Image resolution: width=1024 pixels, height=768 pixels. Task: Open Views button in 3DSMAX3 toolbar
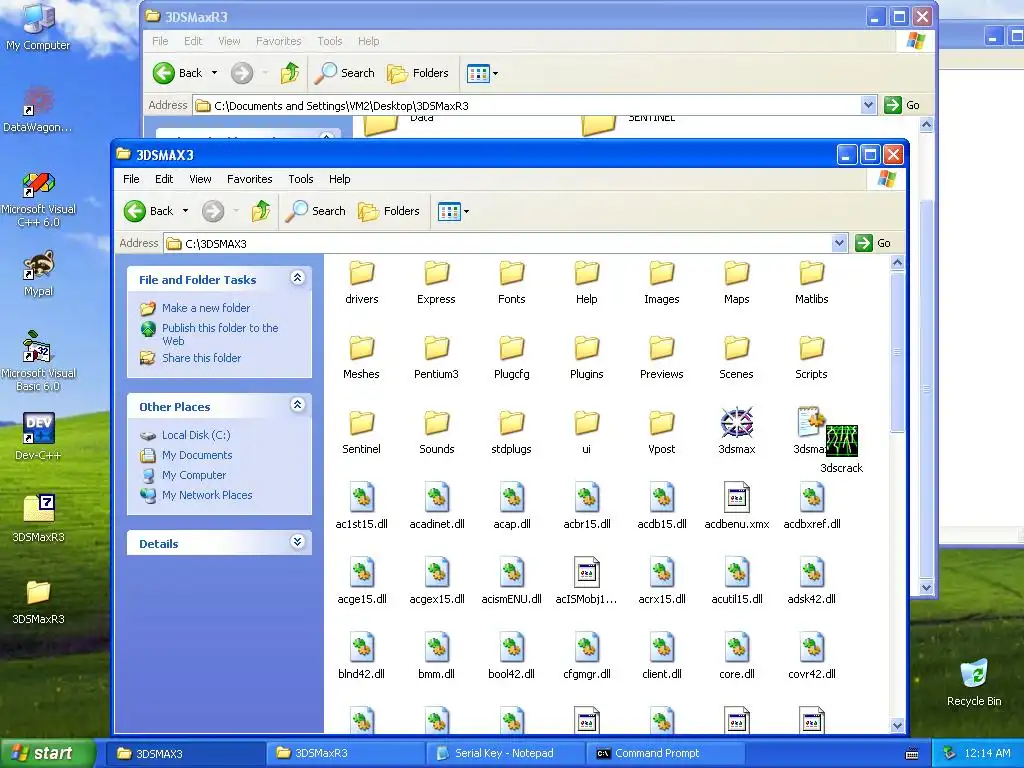[x=449, y=212]
